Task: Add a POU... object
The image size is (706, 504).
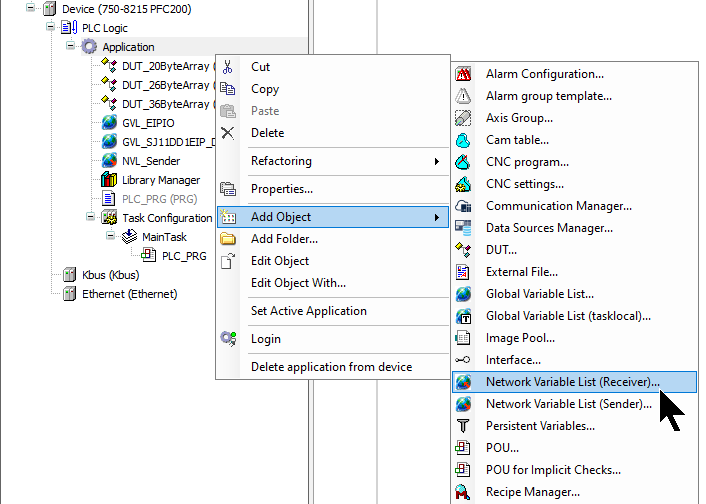Action: [575, 448]
